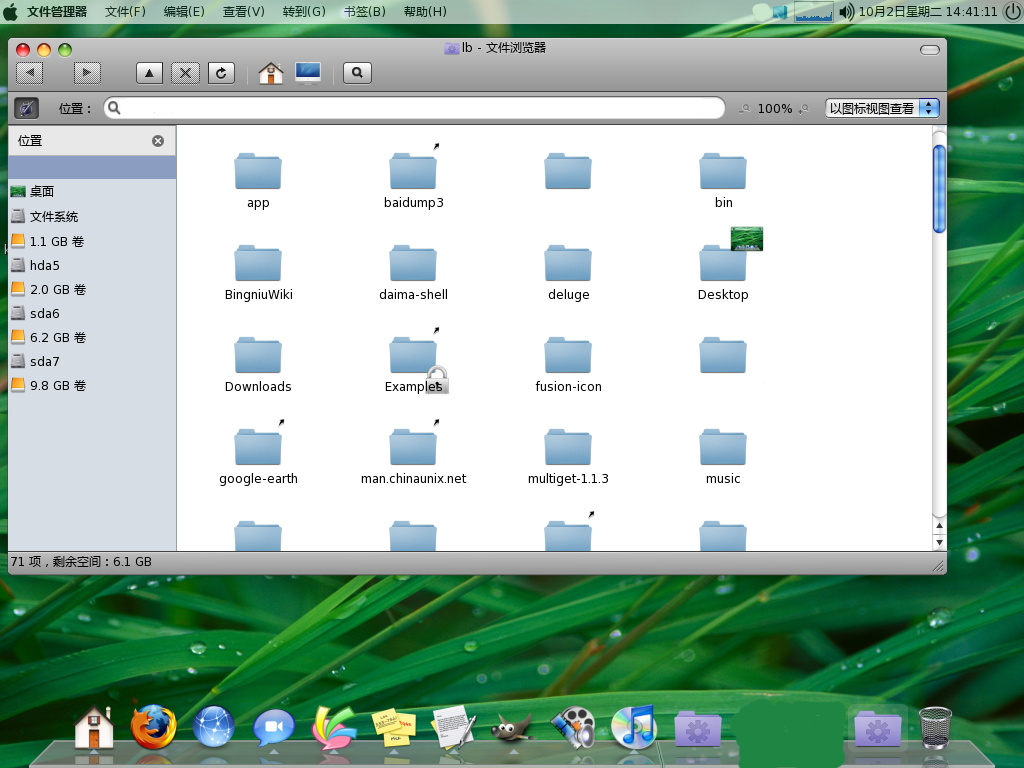Open the 书签(B) menu
Image resolution: width=1024 pixels, height=768 pixels.
(364, 12)
